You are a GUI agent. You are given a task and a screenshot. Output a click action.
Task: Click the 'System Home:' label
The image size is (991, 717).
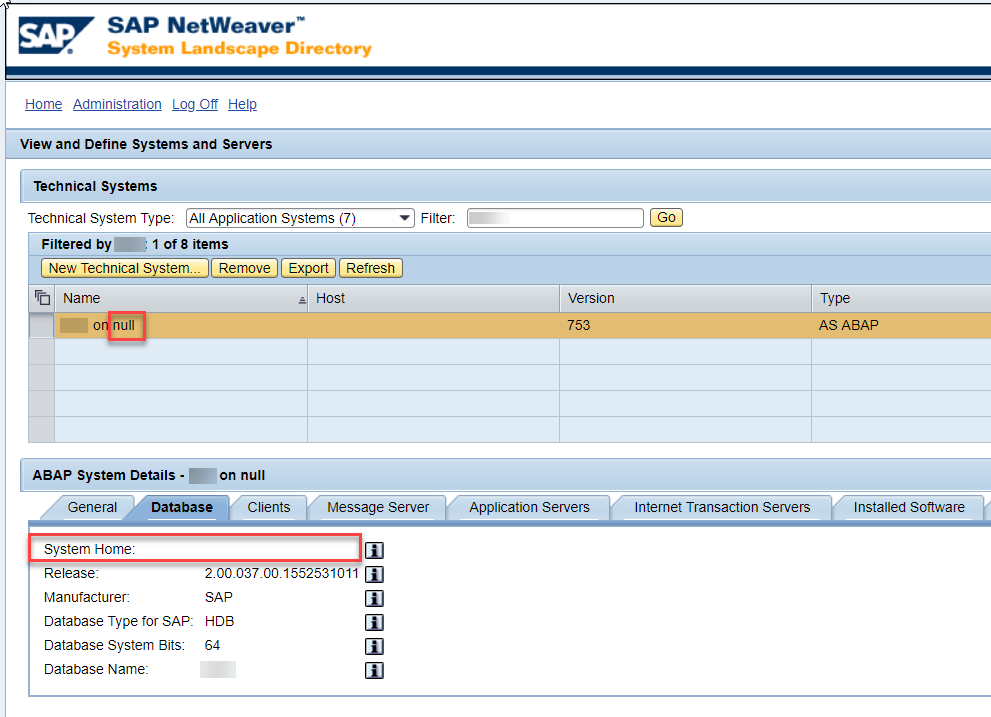[90, 549]
